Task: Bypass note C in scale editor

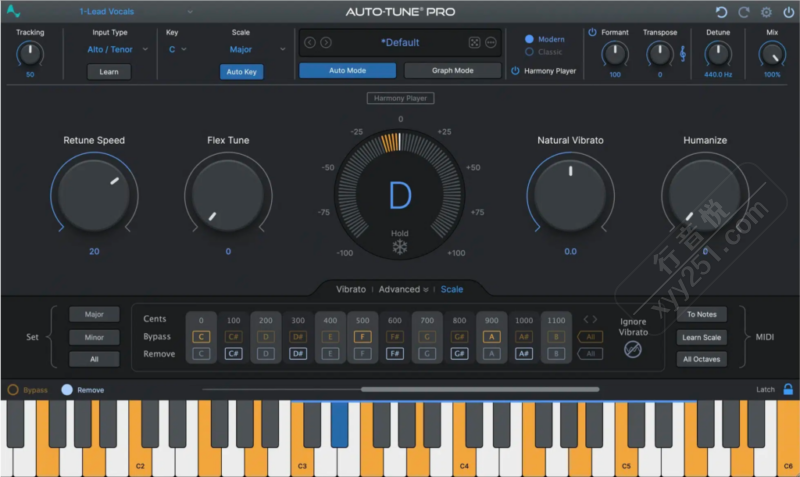Action: click(x=201, y=337)
